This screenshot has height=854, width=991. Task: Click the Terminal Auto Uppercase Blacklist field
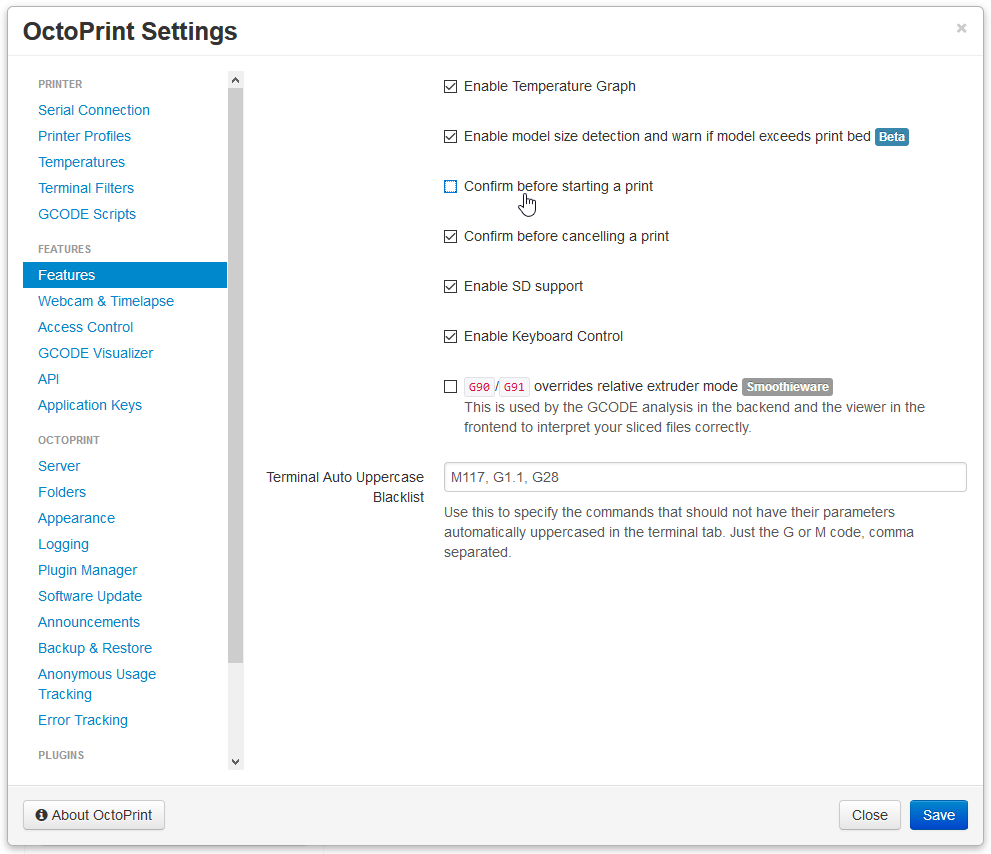coord(704,477)
